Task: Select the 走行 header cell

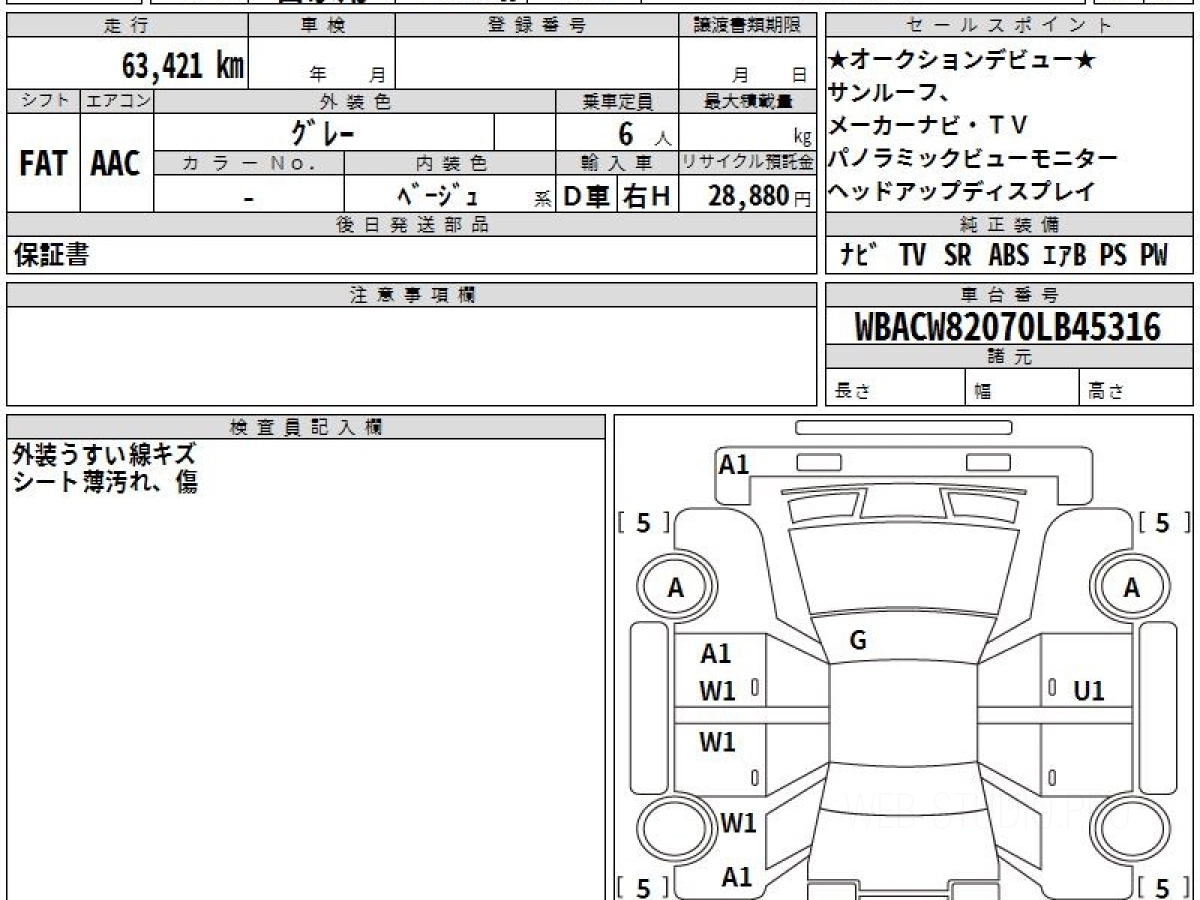Action: [127, 26]
